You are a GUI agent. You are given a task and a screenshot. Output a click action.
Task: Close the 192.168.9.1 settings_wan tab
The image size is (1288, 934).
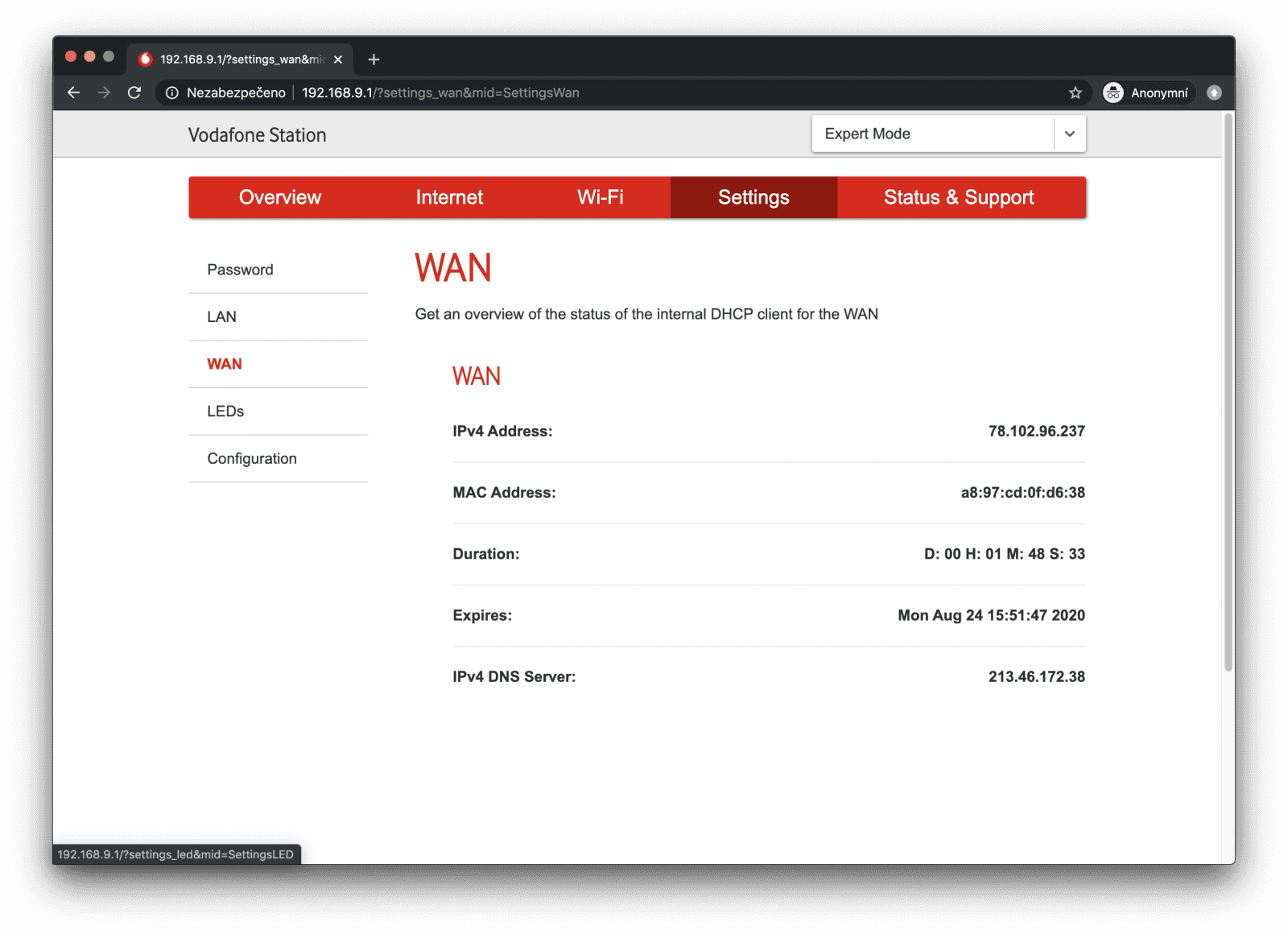338,60
